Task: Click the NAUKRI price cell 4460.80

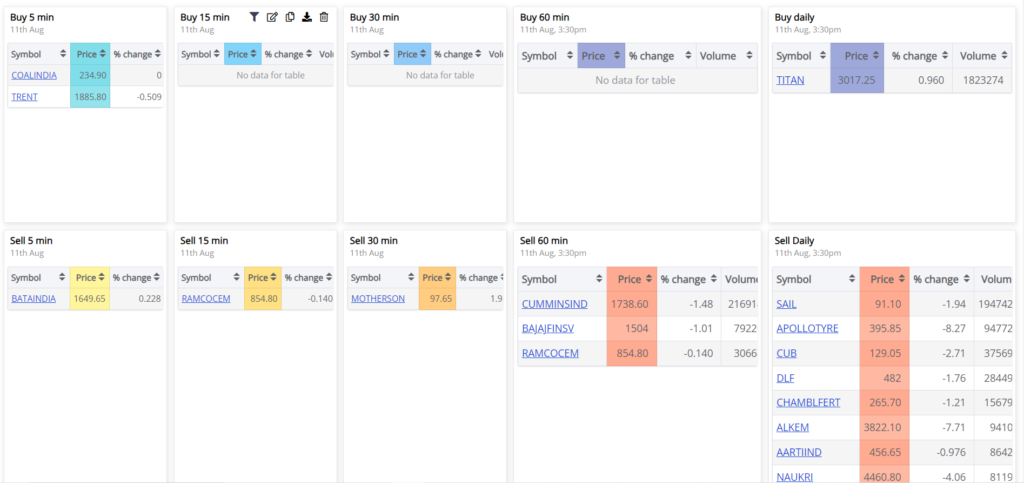Action: click(x=884, y=477)
